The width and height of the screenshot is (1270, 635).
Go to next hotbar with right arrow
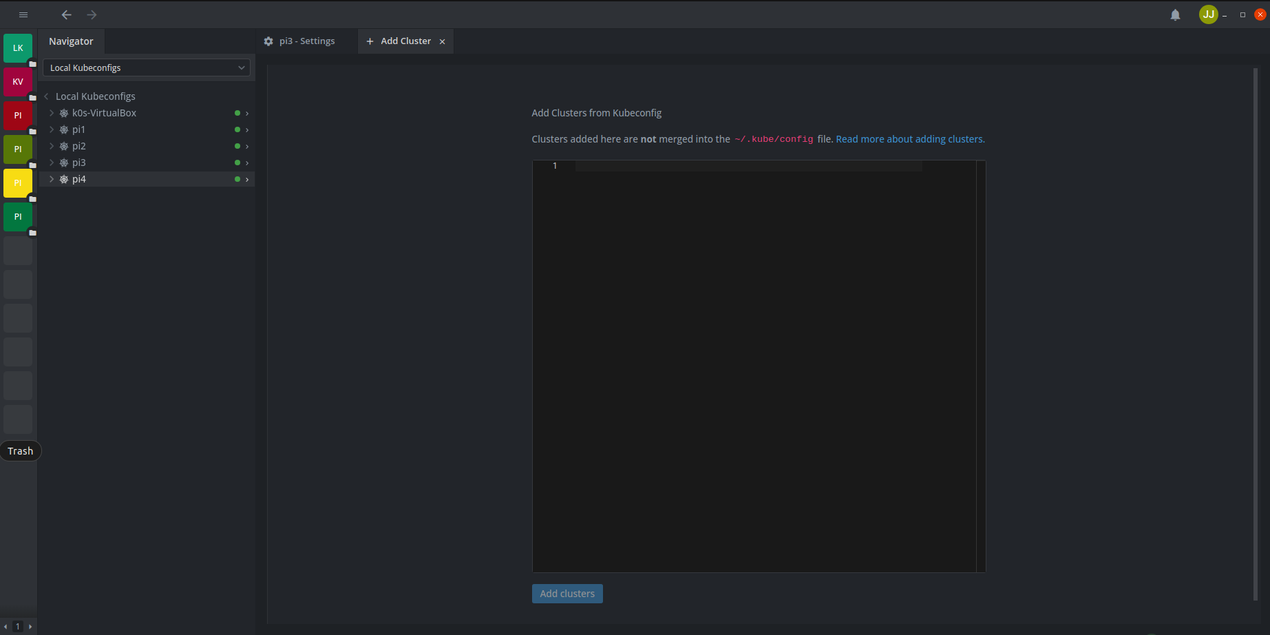pyautogui.click(x=30, y=627)
